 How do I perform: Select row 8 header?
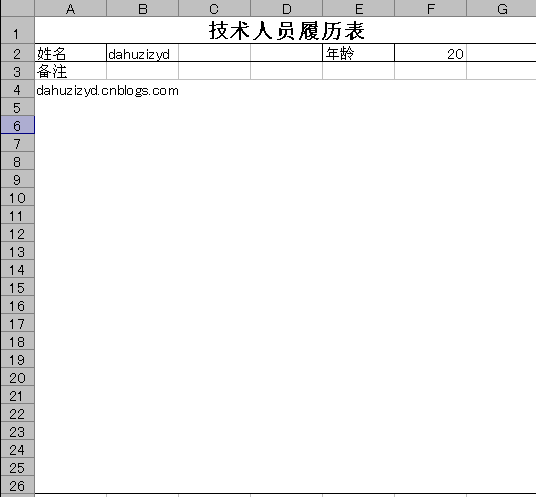pyautogui.click(x=17, y=161)
